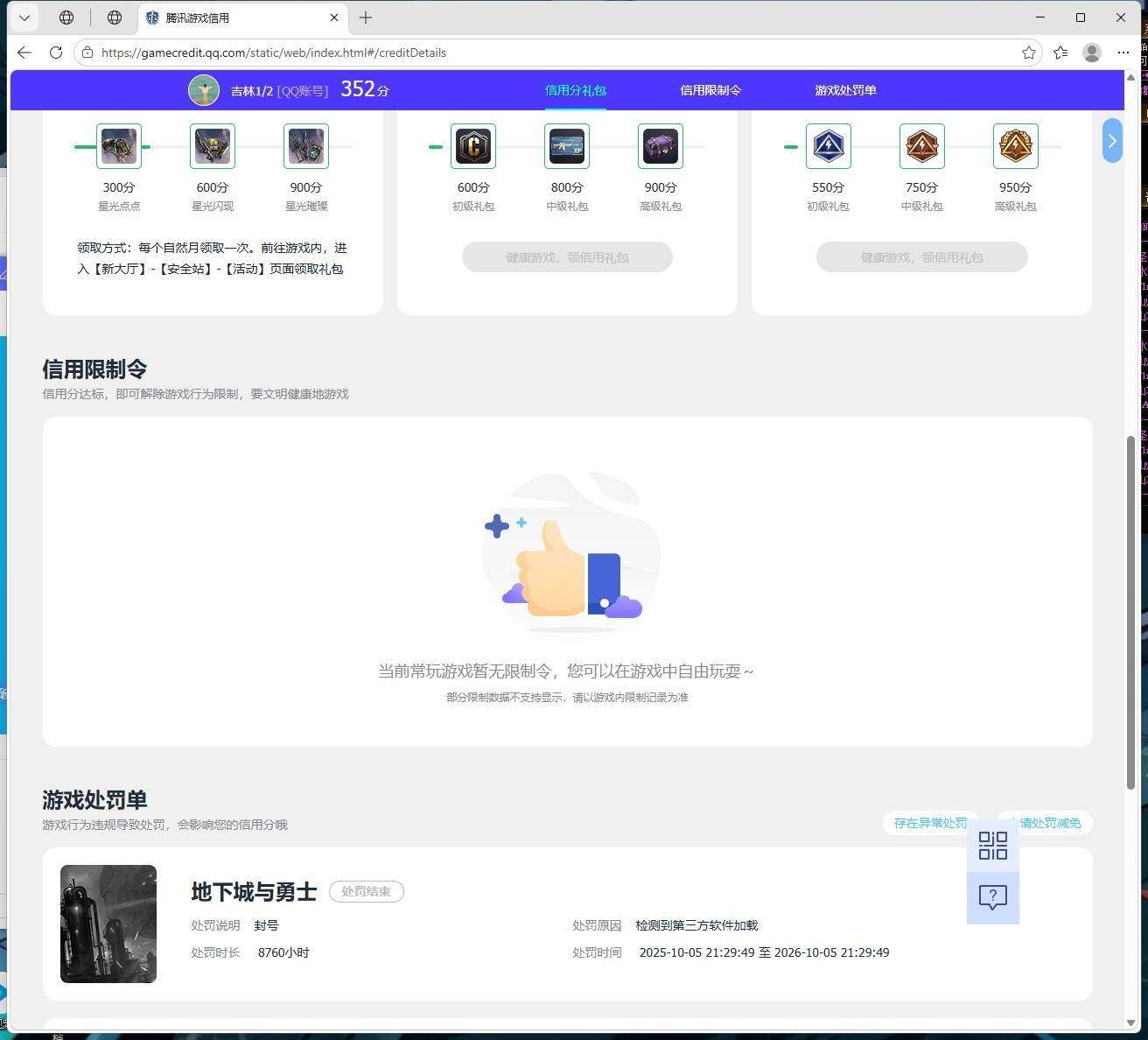Image resolution: width=1148 pixels, height=1040 pixels.
Task: Close the 腾讯游戏信用 browser tab
Action: click(x=334, y=18)
